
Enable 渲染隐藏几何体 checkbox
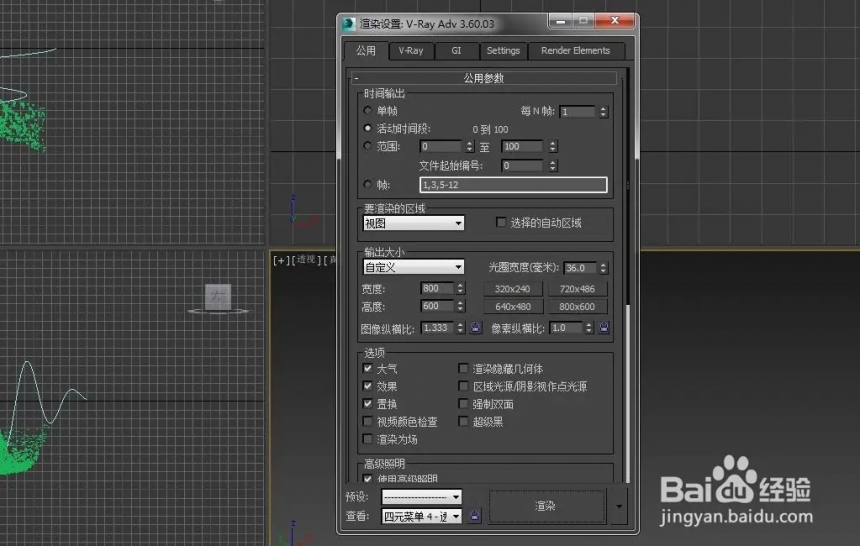(463, 368)
